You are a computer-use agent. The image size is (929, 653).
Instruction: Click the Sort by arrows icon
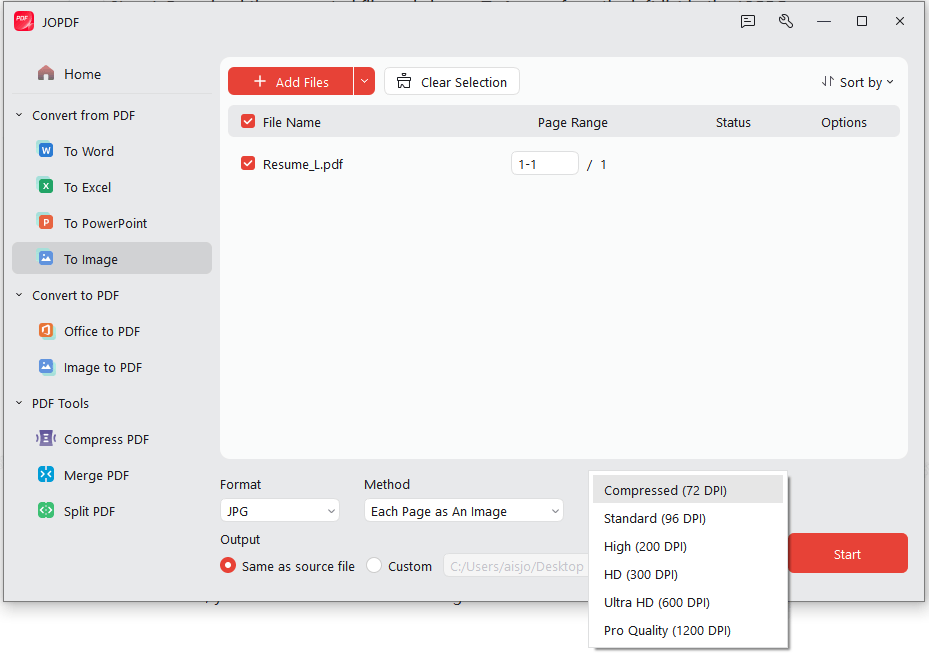tap(828, 81)
